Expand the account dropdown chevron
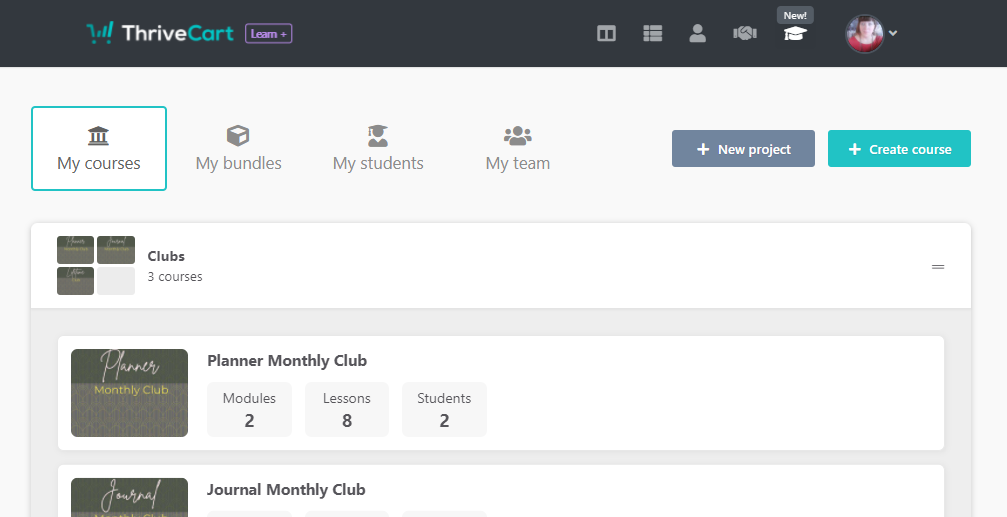 click(x=893, y=33)
